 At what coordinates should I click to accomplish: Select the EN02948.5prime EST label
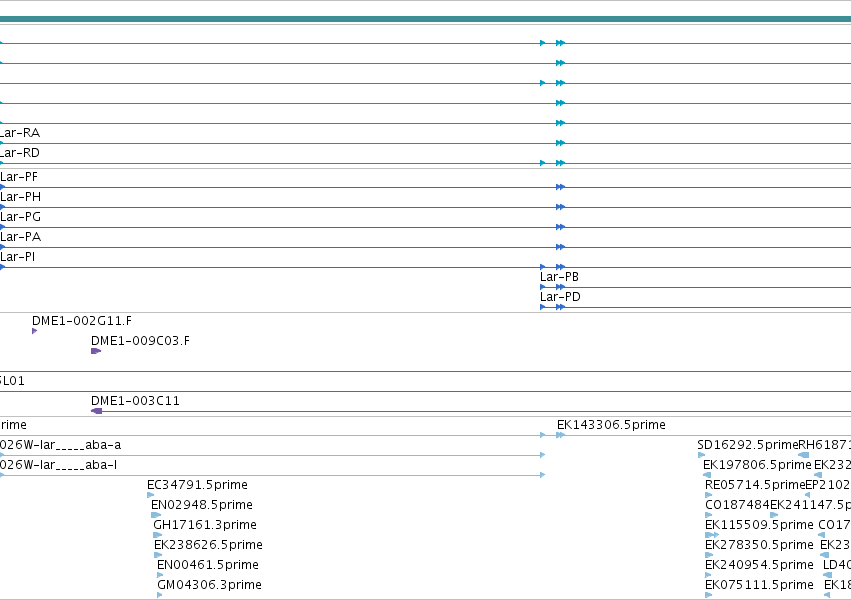coord(202,505)
